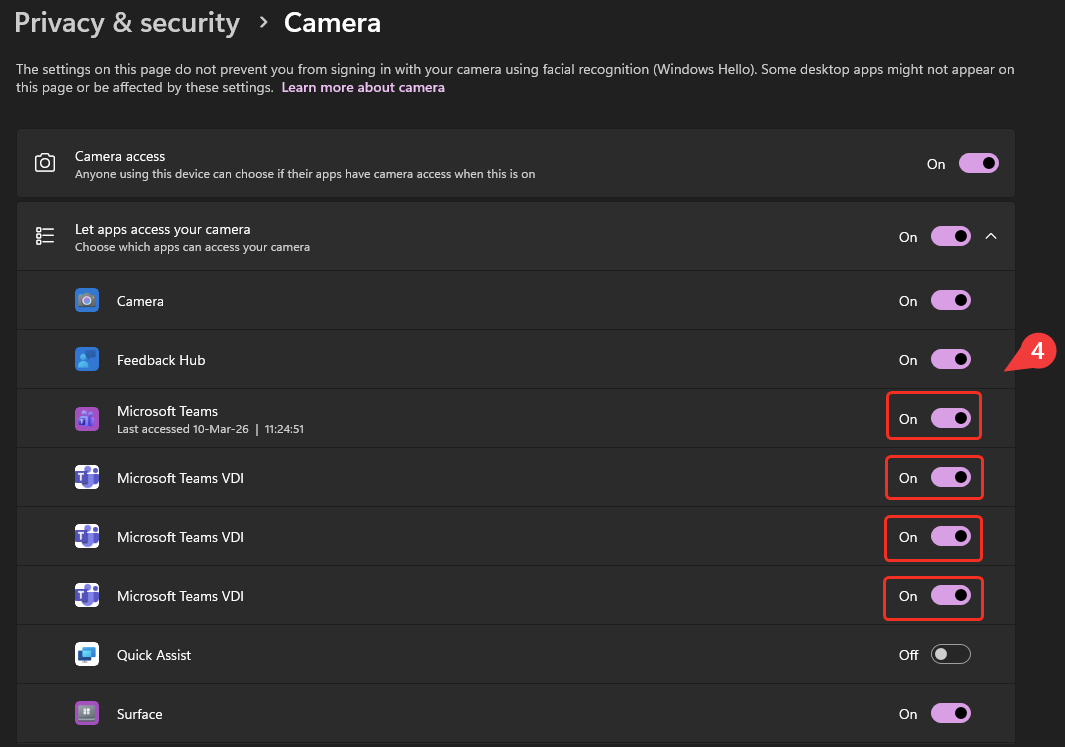Disable camera access for Feedback Hub

point(951,359)
